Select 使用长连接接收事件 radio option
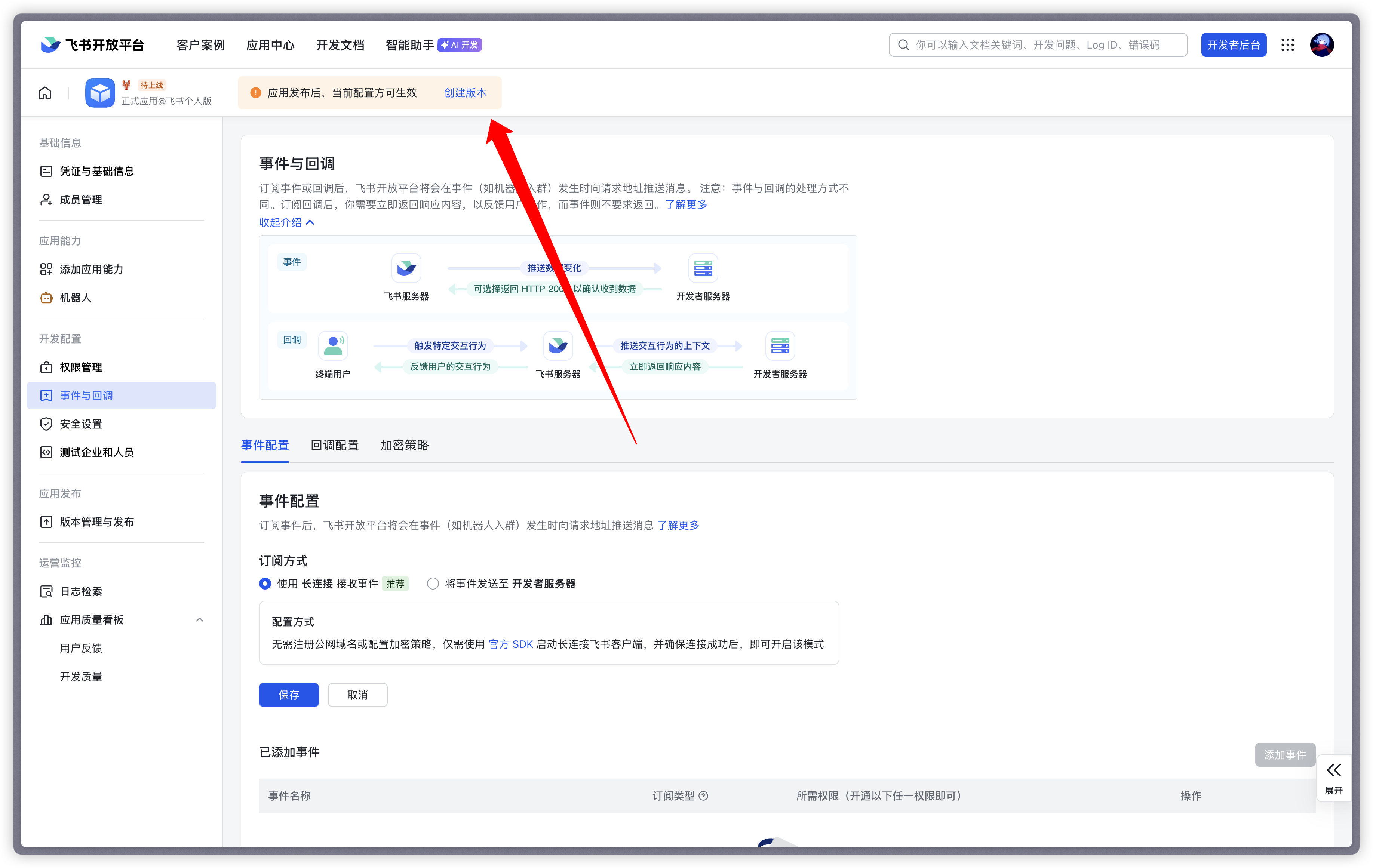 [265, 584]
